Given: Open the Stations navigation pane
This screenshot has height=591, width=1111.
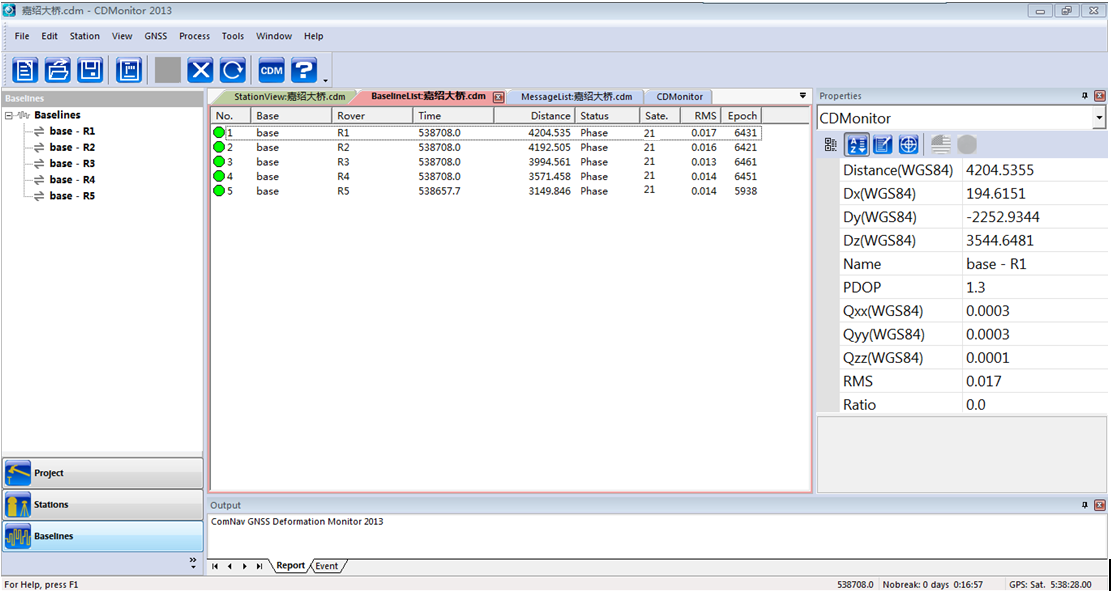Looking at the screenshot, I should [x=103, y=505].
